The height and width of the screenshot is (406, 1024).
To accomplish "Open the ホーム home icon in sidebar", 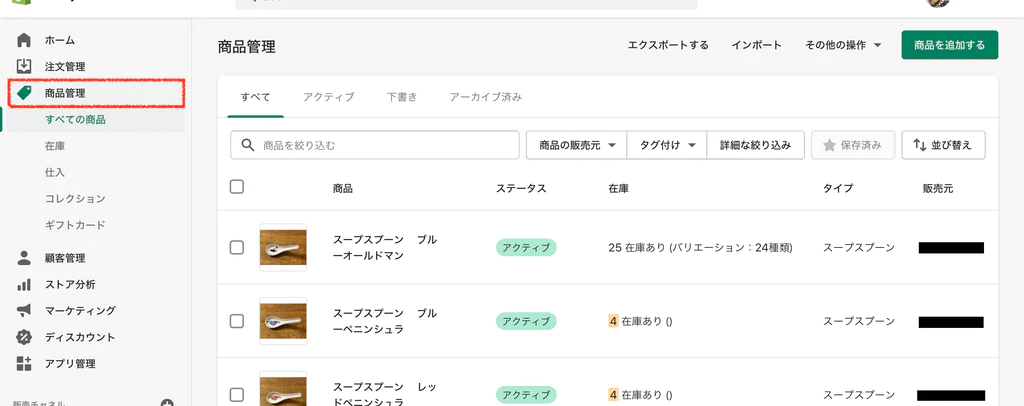I will pyautogui.click(x=24, y=40).
